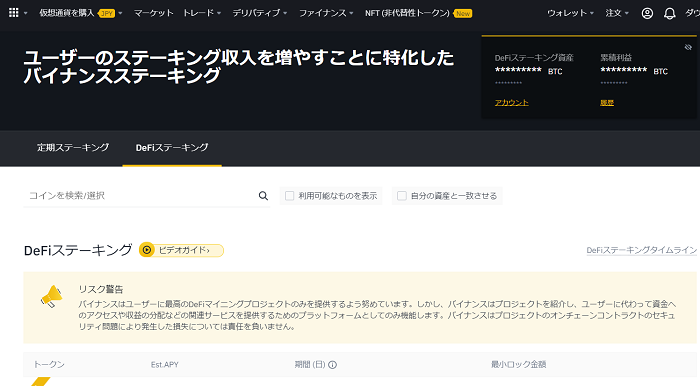
Task: Click the play icon in ビデオガイド
Action: tap(147, 250)
